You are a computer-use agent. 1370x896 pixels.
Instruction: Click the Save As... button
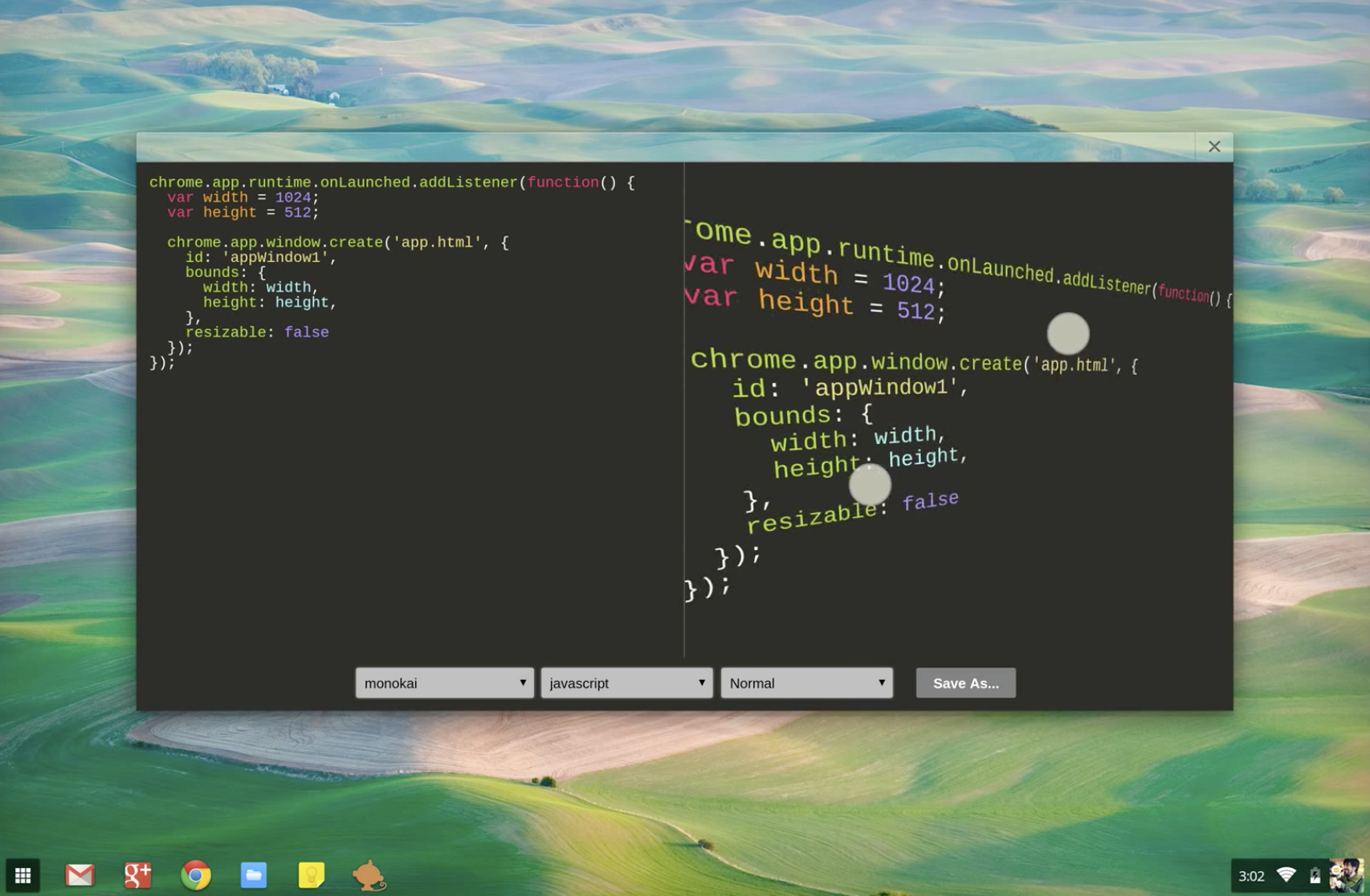pos(965,683)
